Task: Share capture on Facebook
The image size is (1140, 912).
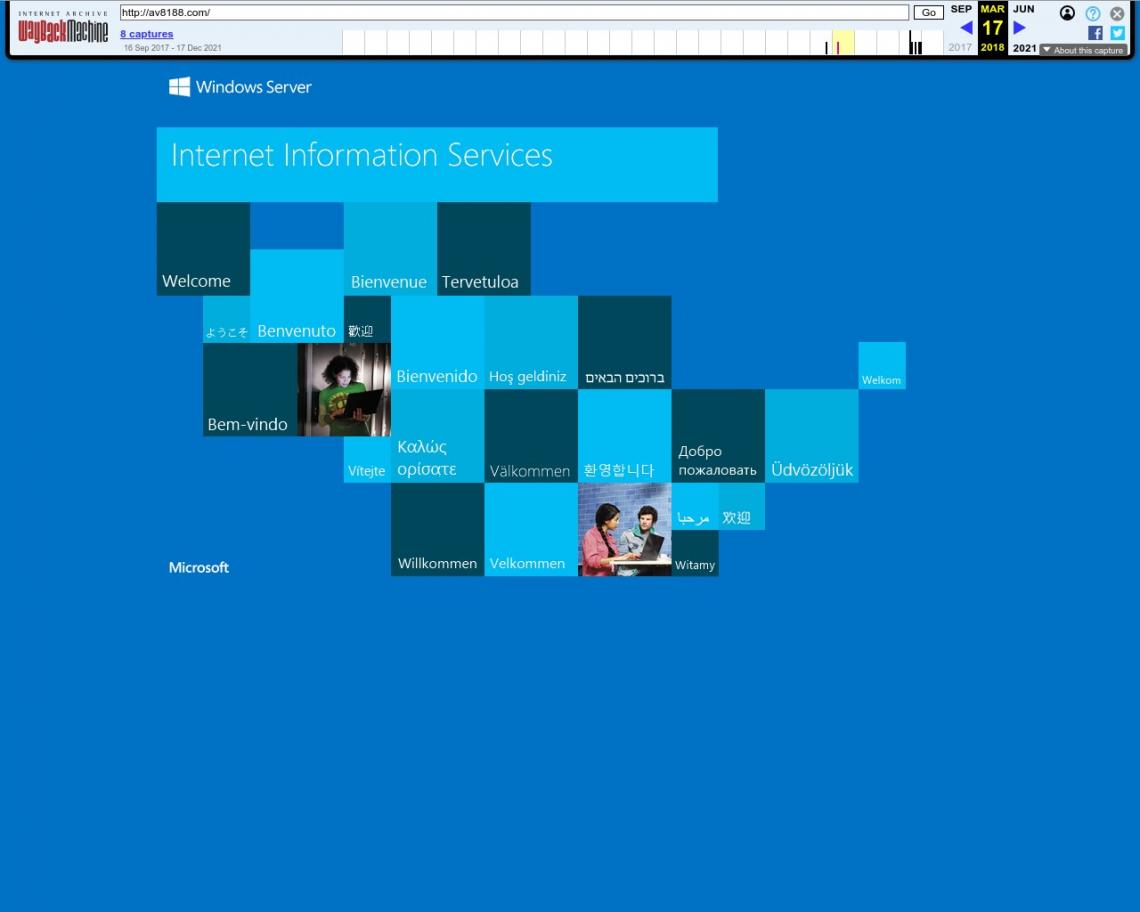Action: point(1095,33)
